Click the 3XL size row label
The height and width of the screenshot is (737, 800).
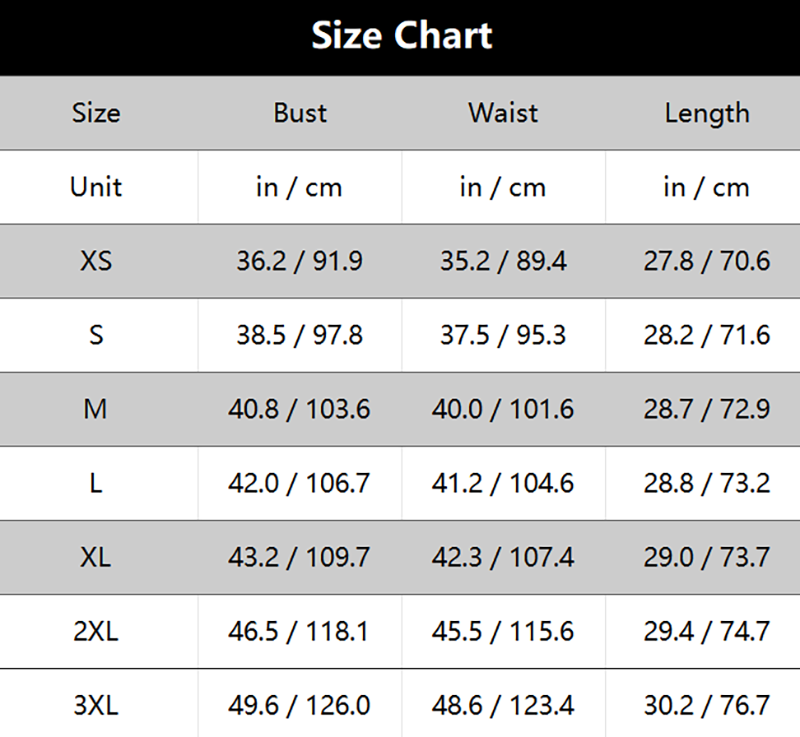tap(96, 705)
